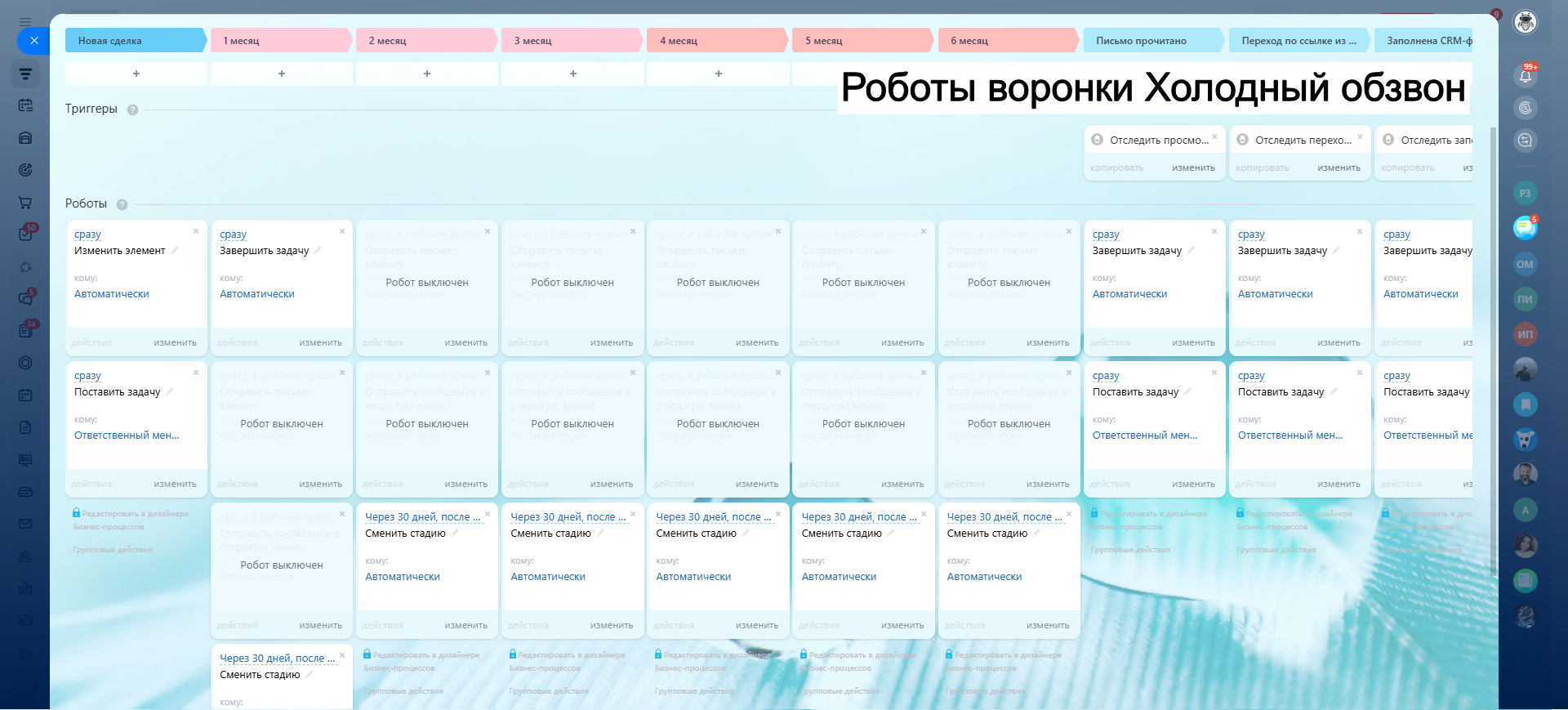Select the 2 месяц stage

pyautogui.click(x=426, y=40)
